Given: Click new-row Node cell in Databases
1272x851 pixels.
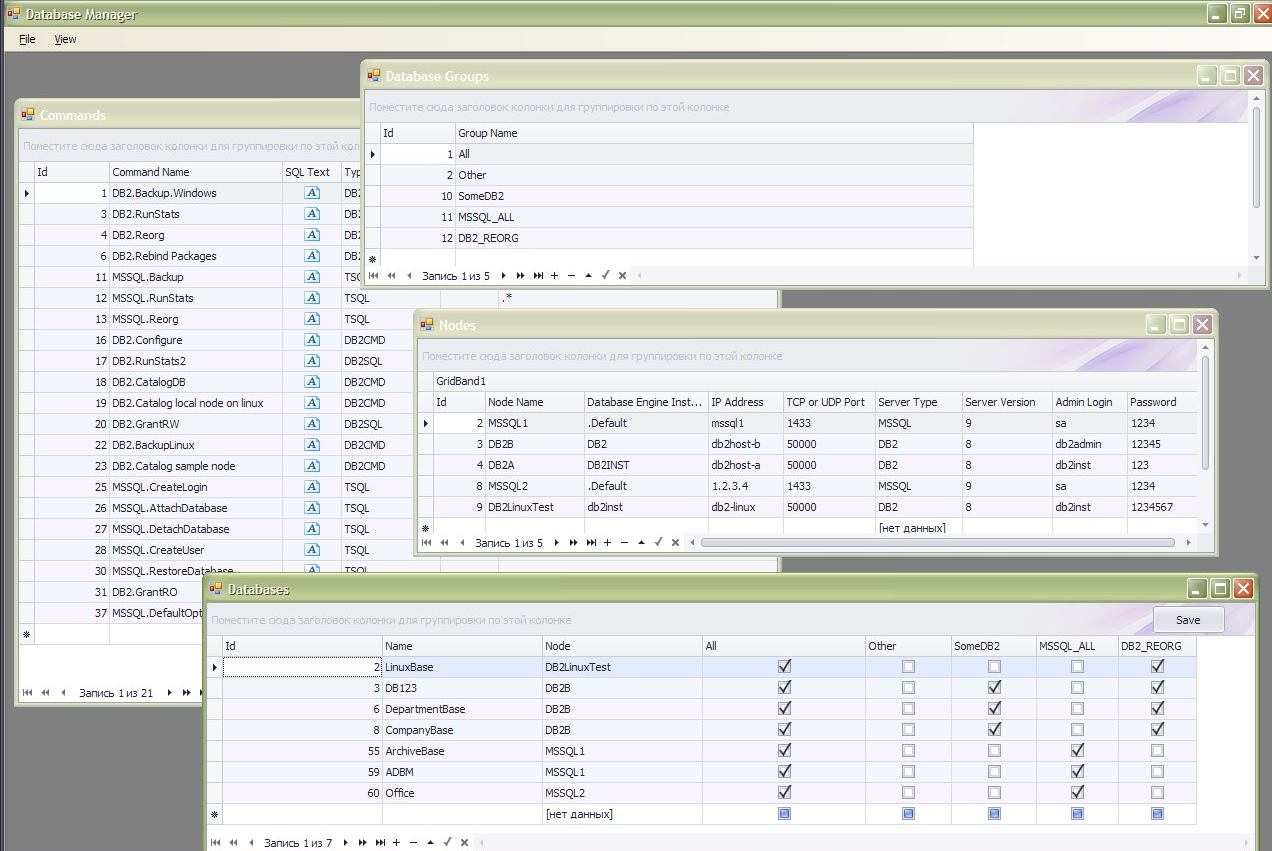Looking at the screenshot, I should point(622,814).
